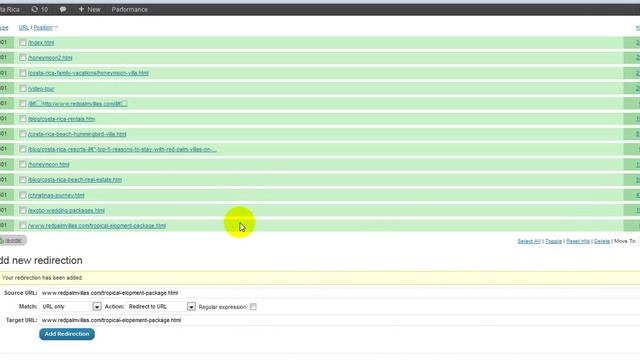
Task: Open the honeymoon-villa.html family vacations link
Action: pos(88,73)
